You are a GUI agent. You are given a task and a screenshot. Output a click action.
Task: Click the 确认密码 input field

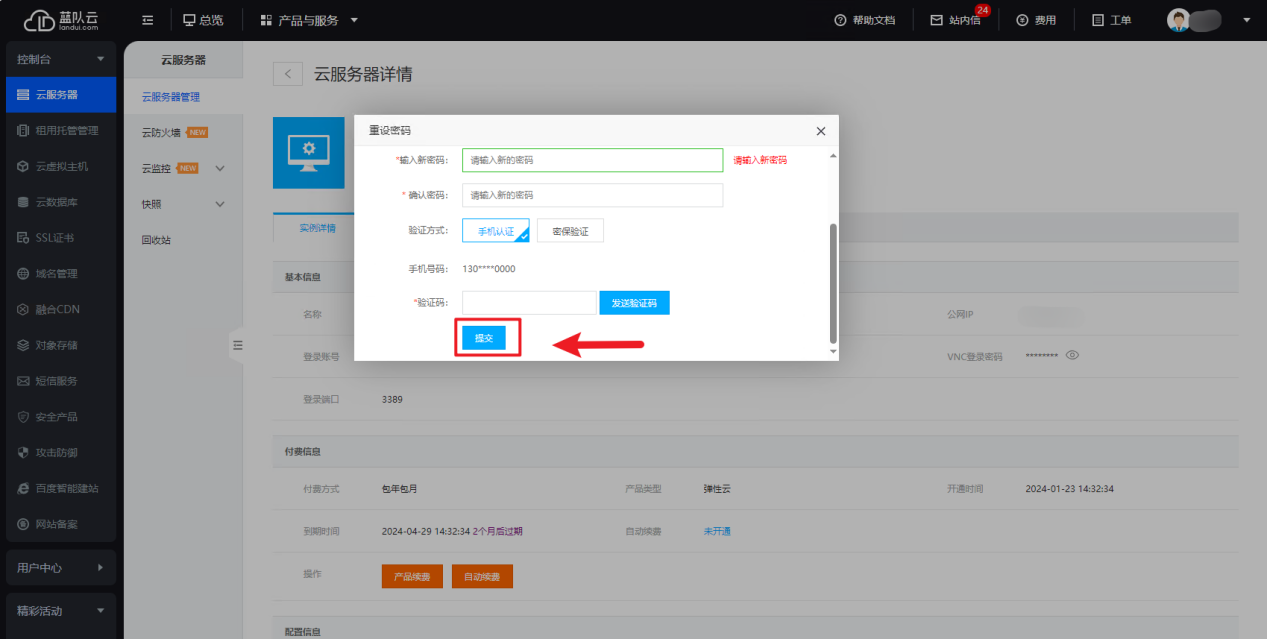click(592, 195)
